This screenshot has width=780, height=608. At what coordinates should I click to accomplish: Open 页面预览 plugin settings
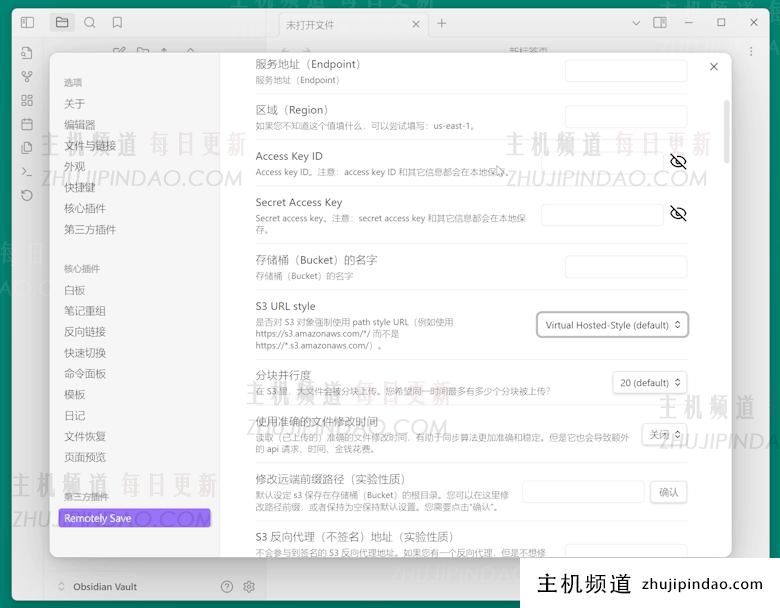[x=85, y=457]
